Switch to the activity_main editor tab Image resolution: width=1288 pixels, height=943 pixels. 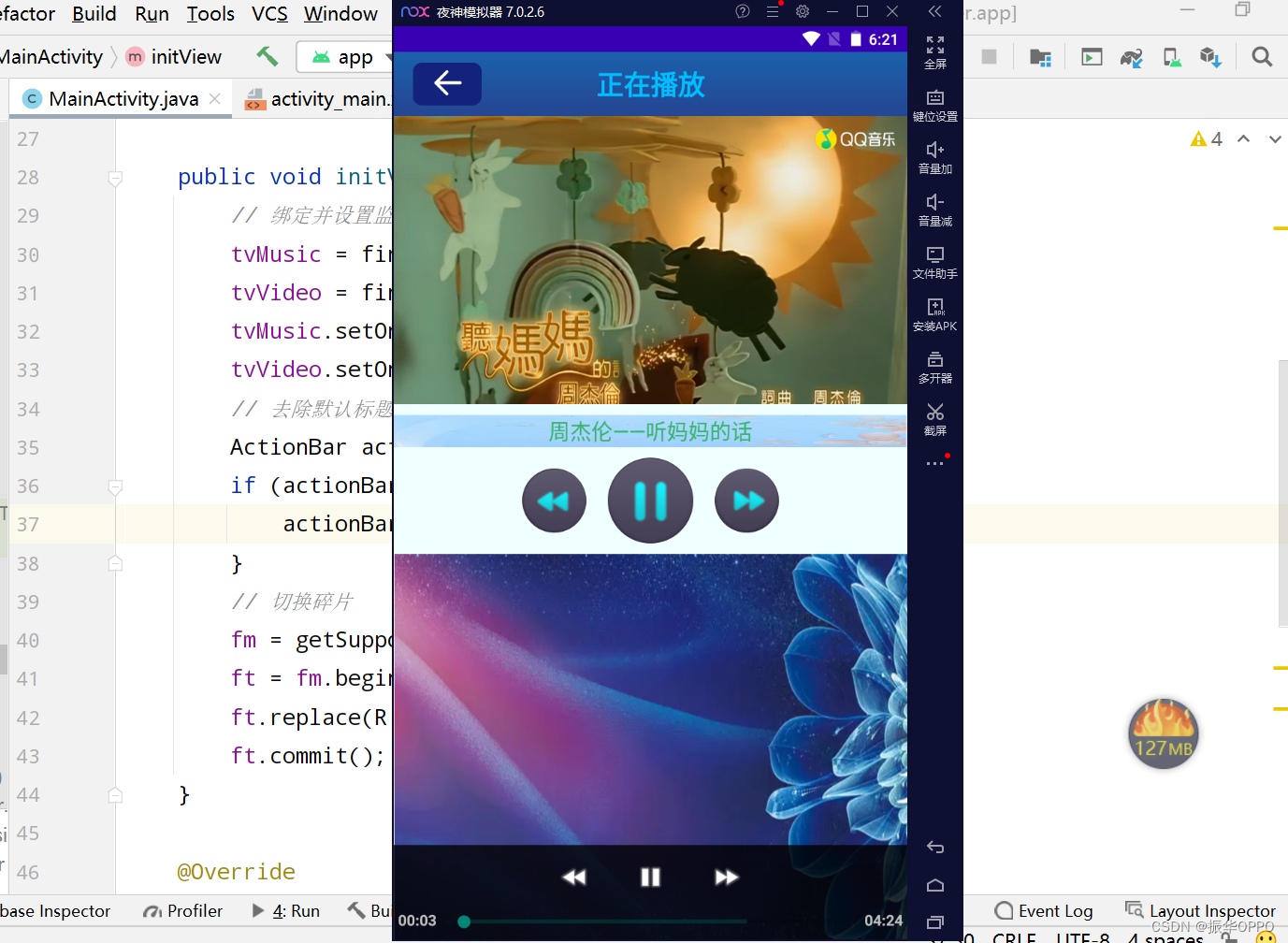tap(318, 99)
